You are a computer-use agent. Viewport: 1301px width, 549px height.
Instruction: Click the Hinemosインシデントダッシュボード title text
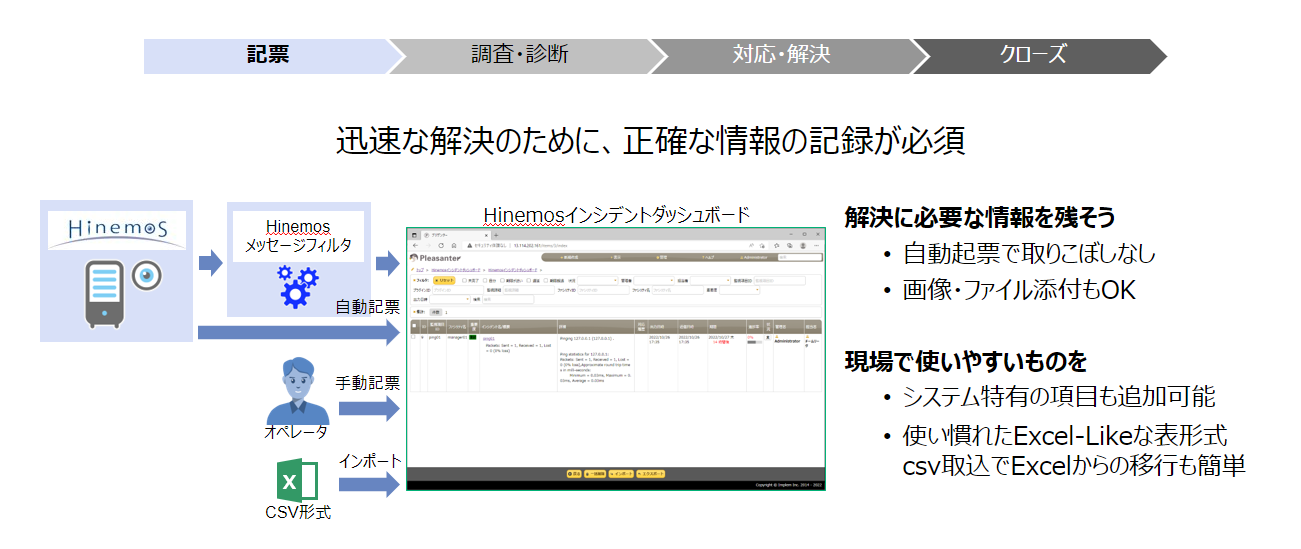(x=616, y=215)
